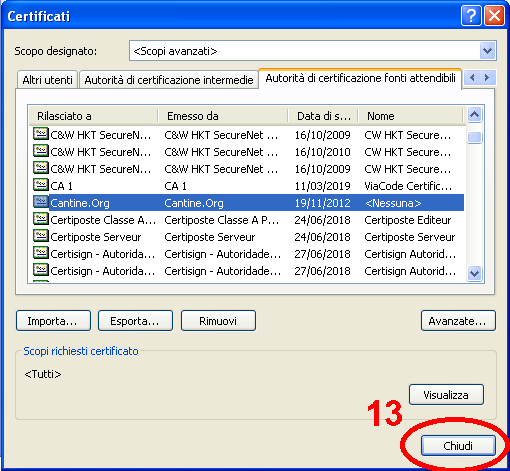Switch to Altri utenti tab

(x=47, y=80)
